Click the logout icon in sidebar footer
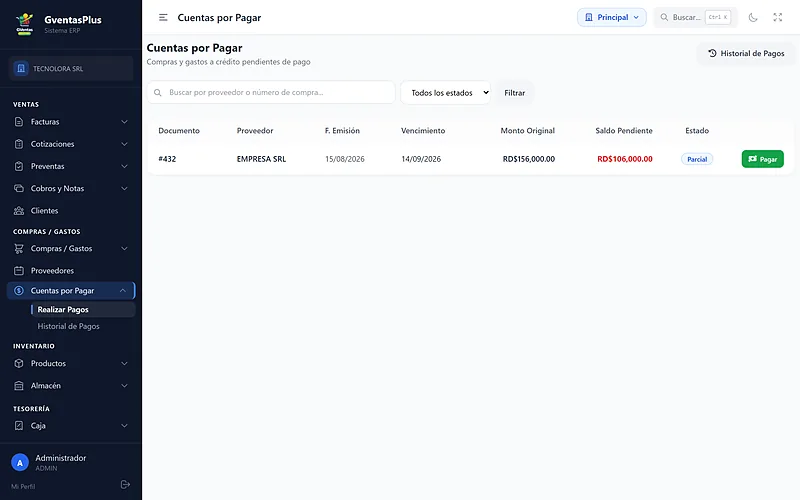The width and height of the screenshot is (800, 500). tap(125, 485)
